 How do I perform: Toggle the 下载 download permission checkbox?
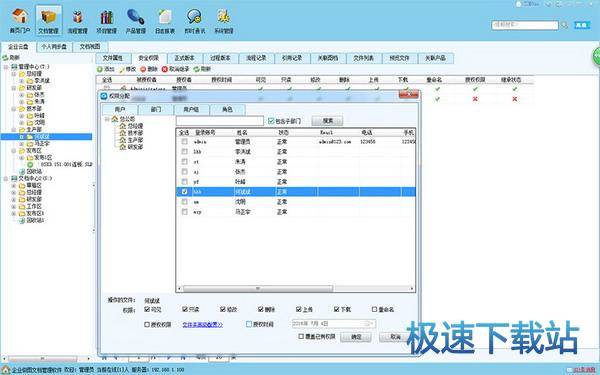coord(337,309)
